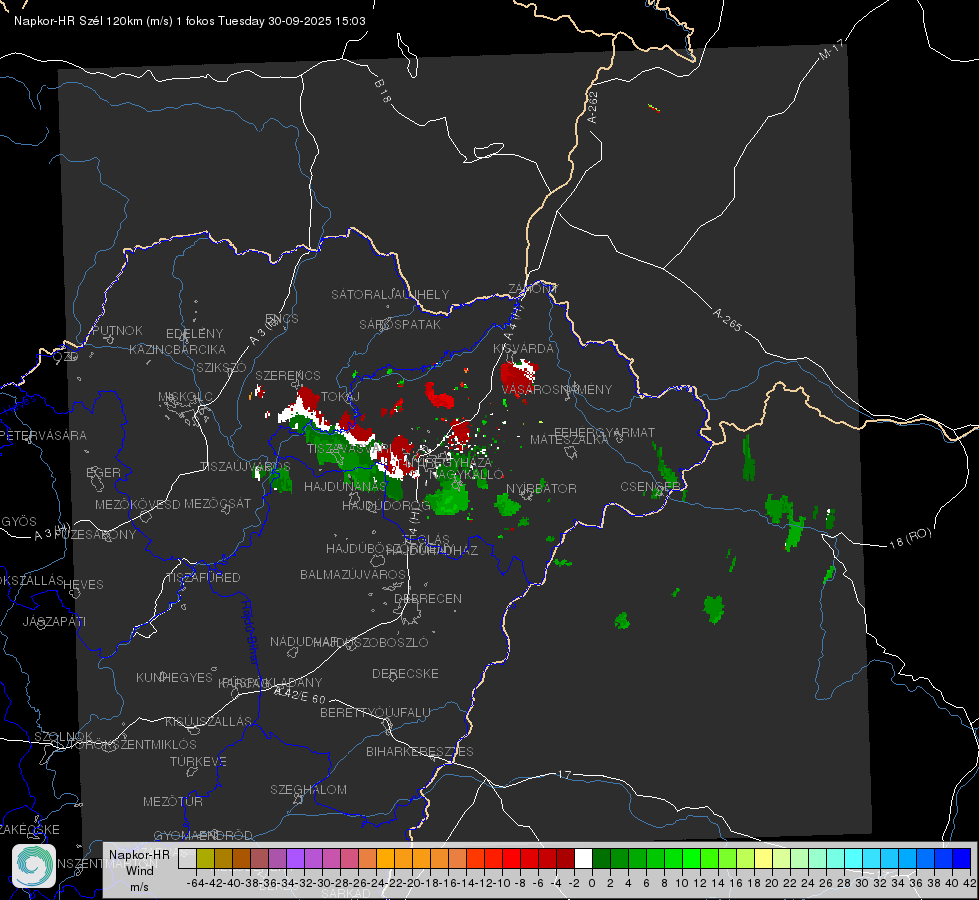Image resolution: width=979 pixels, height=900 pixels.
Task: Click the canal label 'Hajdú-Bihar'
Action: coord(250,632)
